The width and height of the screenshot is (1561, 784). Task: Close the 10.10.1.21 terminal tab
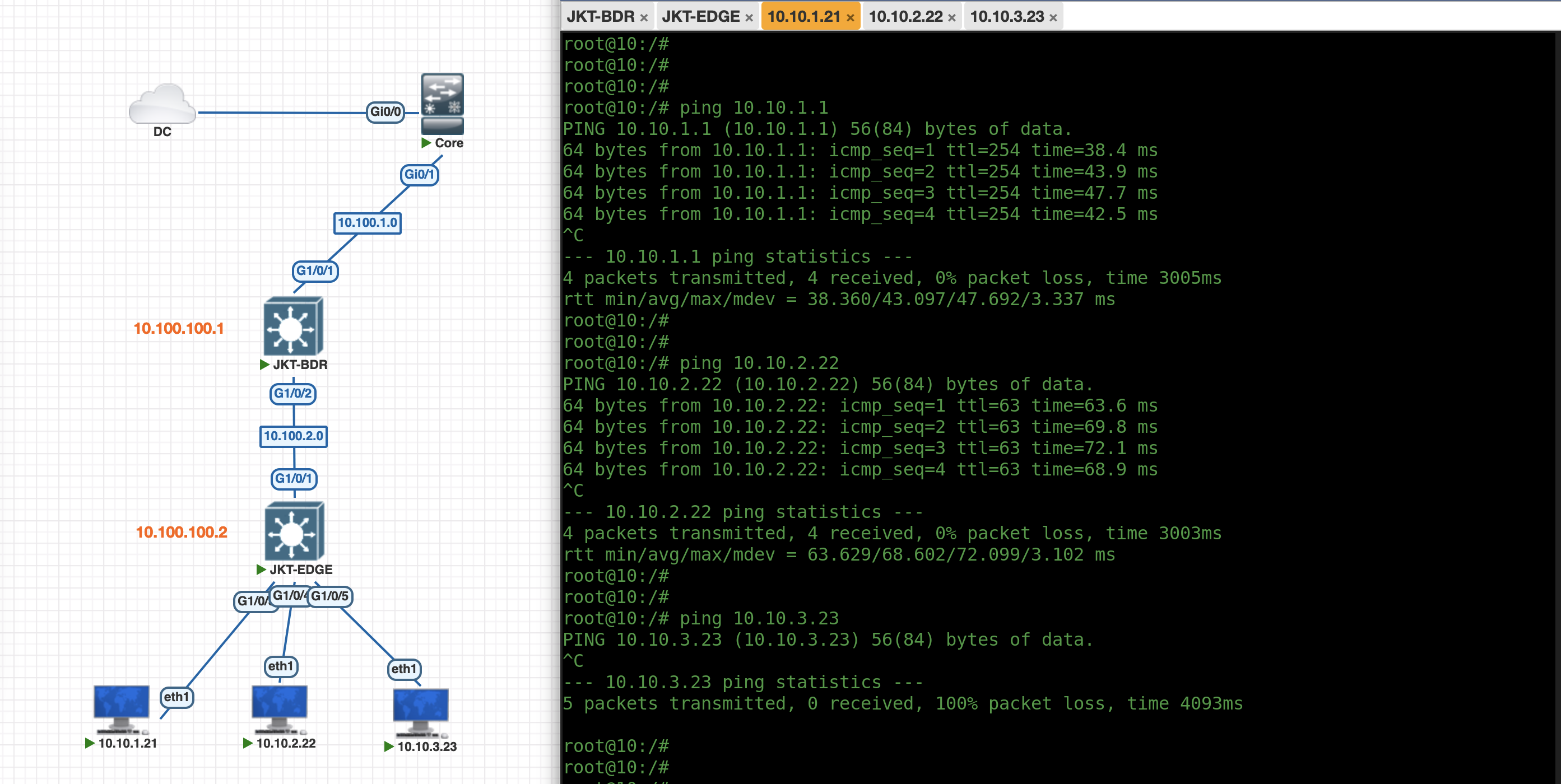click(850, 17)
